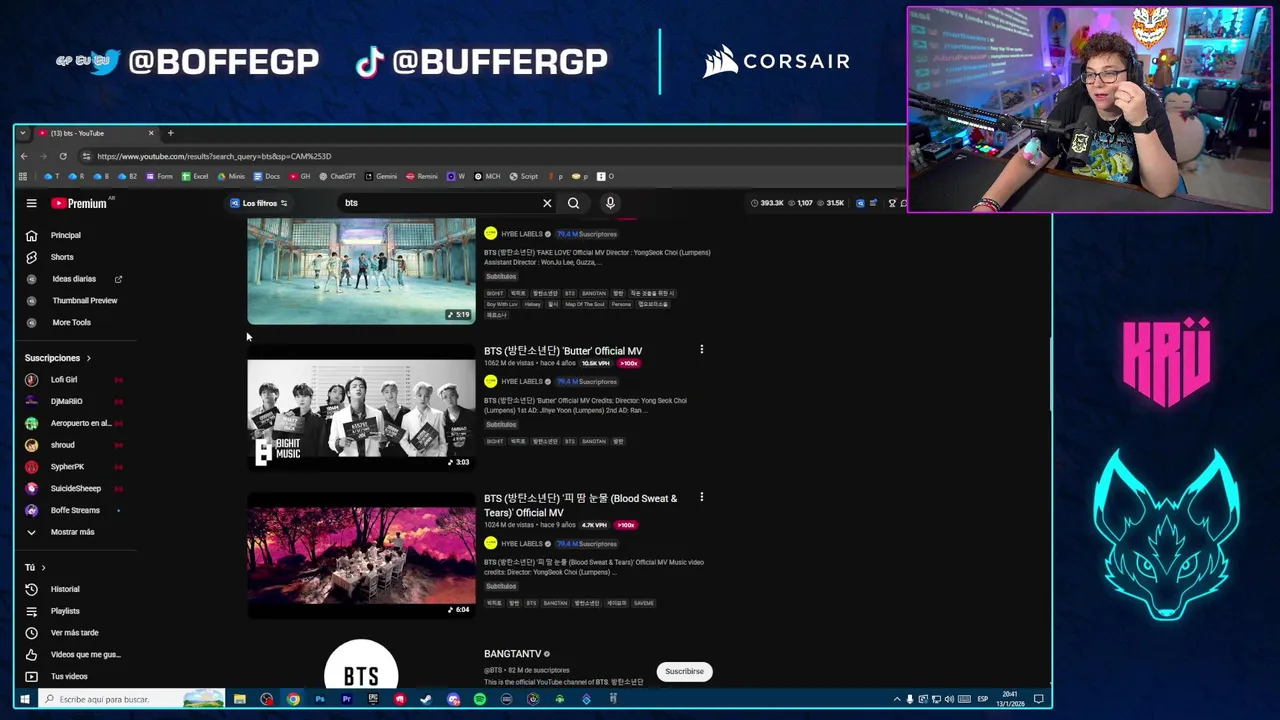Open the MCH bookmark
The width and height of the screenshot is (1280, 720).
point(487,176)
